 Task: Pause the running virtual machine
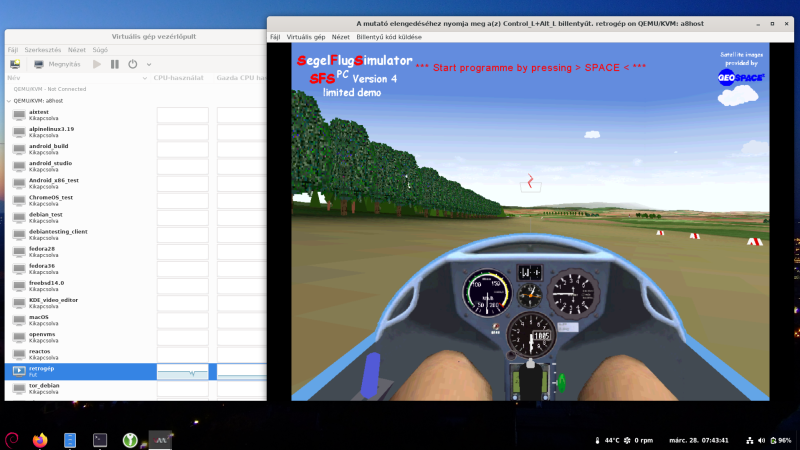pyautogui.click(x=115, y=64)
